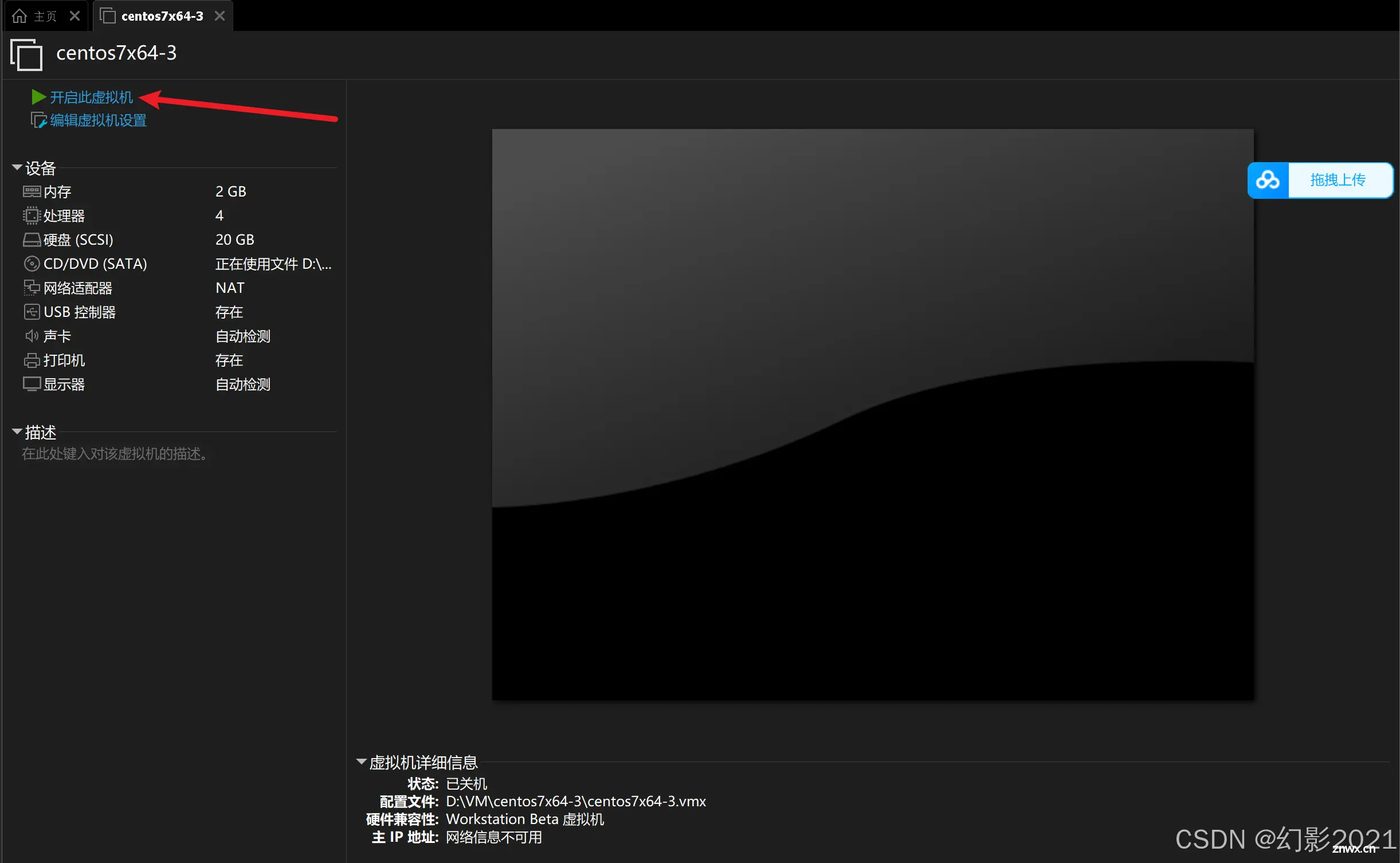The width and height of the screenshot is (1400, 863).
Task: Click the network adapter (网络适配器) icon
Action: tap(32, 288)
